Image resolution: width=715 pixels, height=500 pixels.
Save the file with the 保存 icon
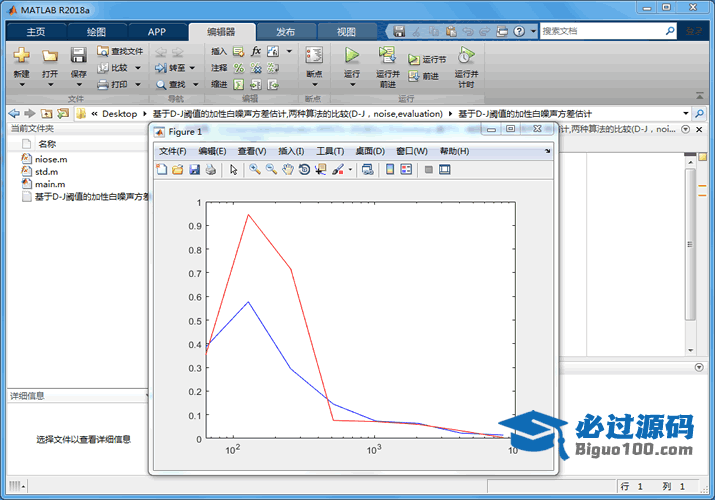[78, 56]
